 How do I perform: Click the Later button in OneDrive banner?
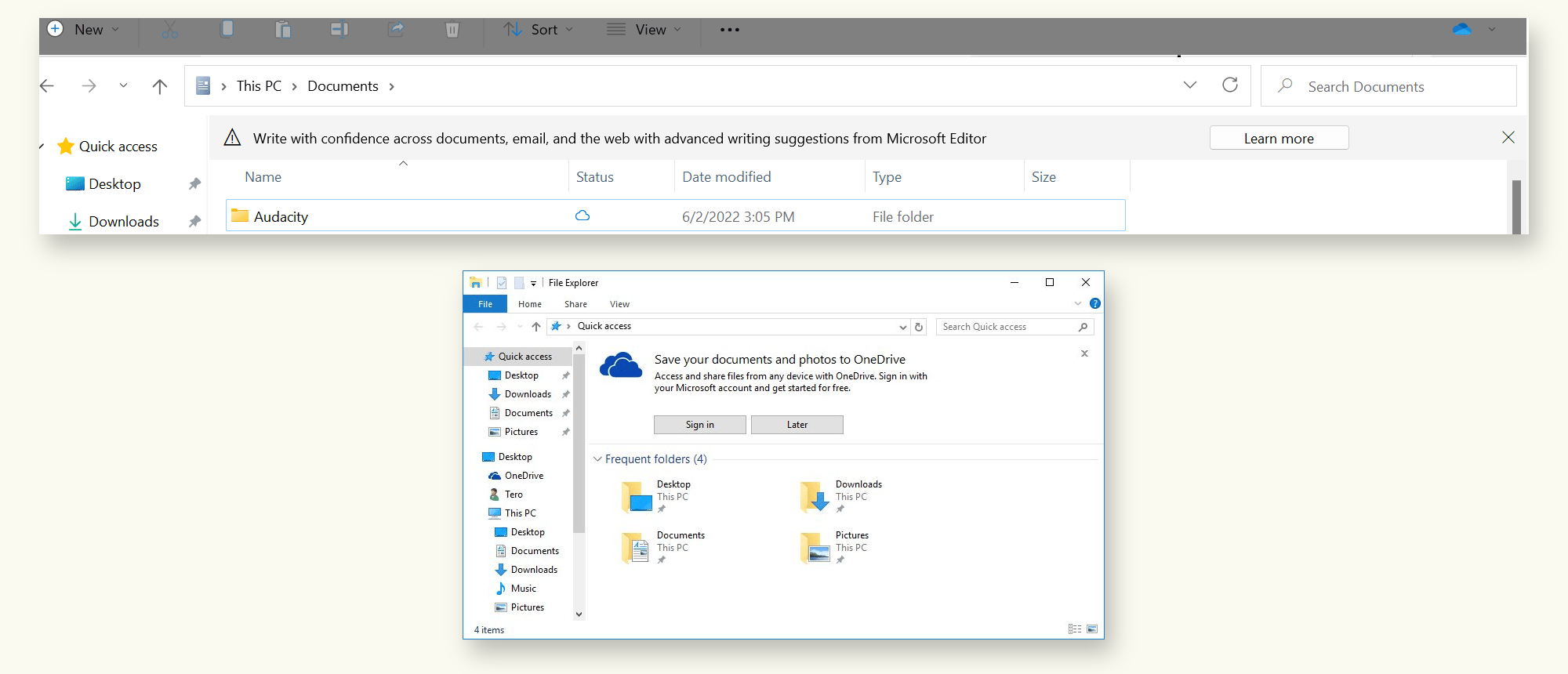(797, 425)
